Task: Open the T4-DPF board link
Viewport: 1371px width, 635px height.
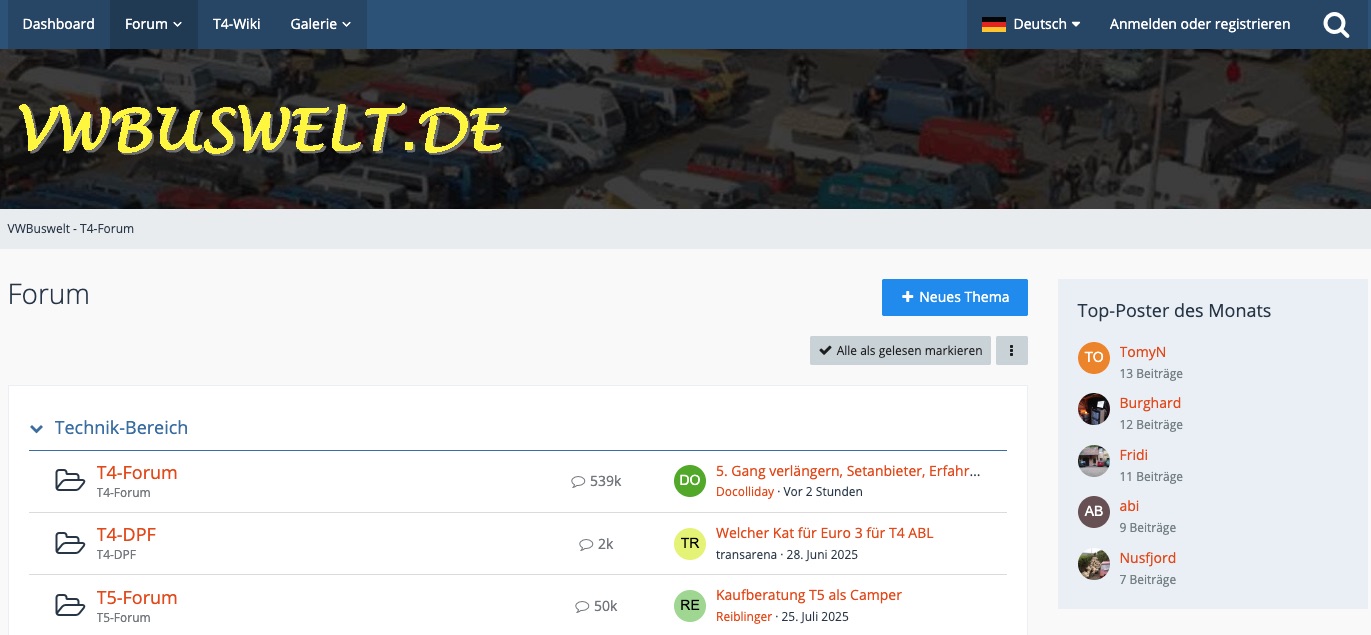Action: coord(126,535)
